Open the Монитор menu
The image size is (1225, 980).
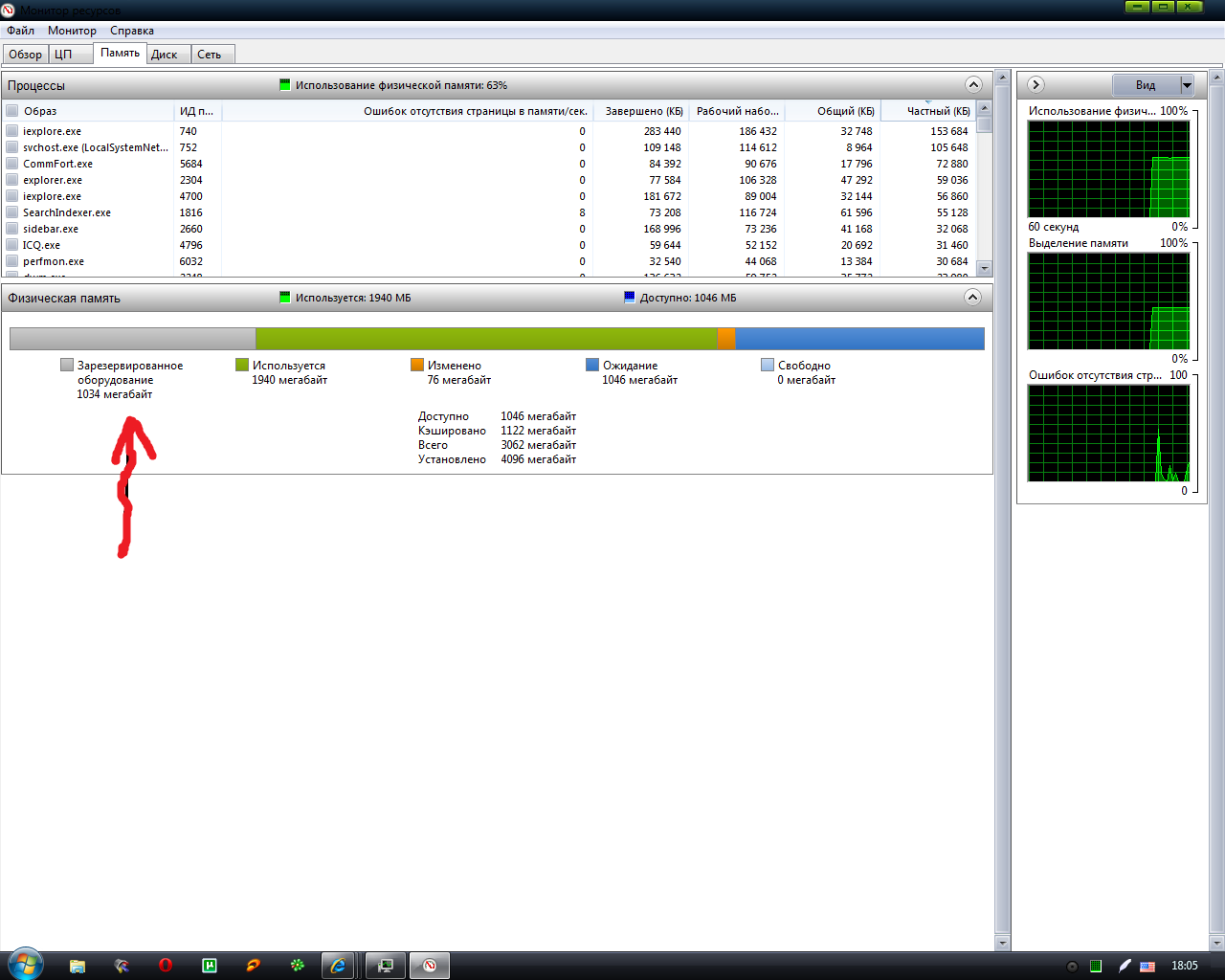point(72,31)
